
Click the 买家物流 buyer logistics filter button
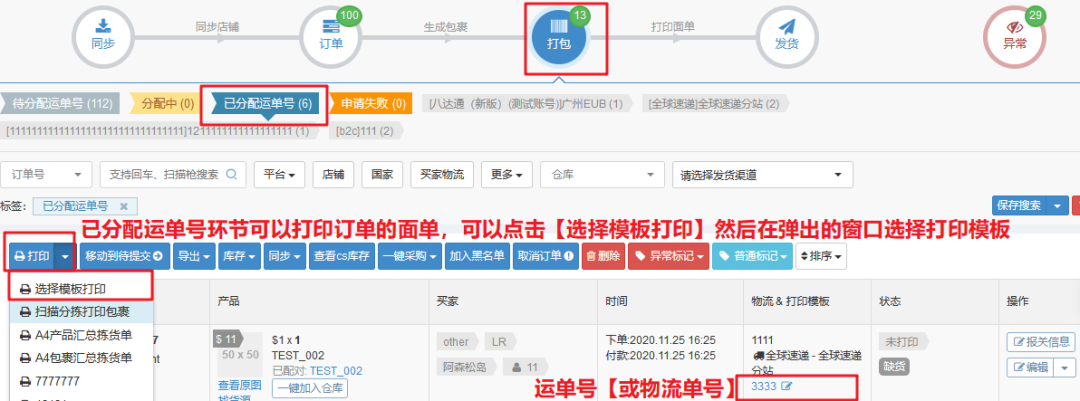pyautogui.click(x=442, y=174)
